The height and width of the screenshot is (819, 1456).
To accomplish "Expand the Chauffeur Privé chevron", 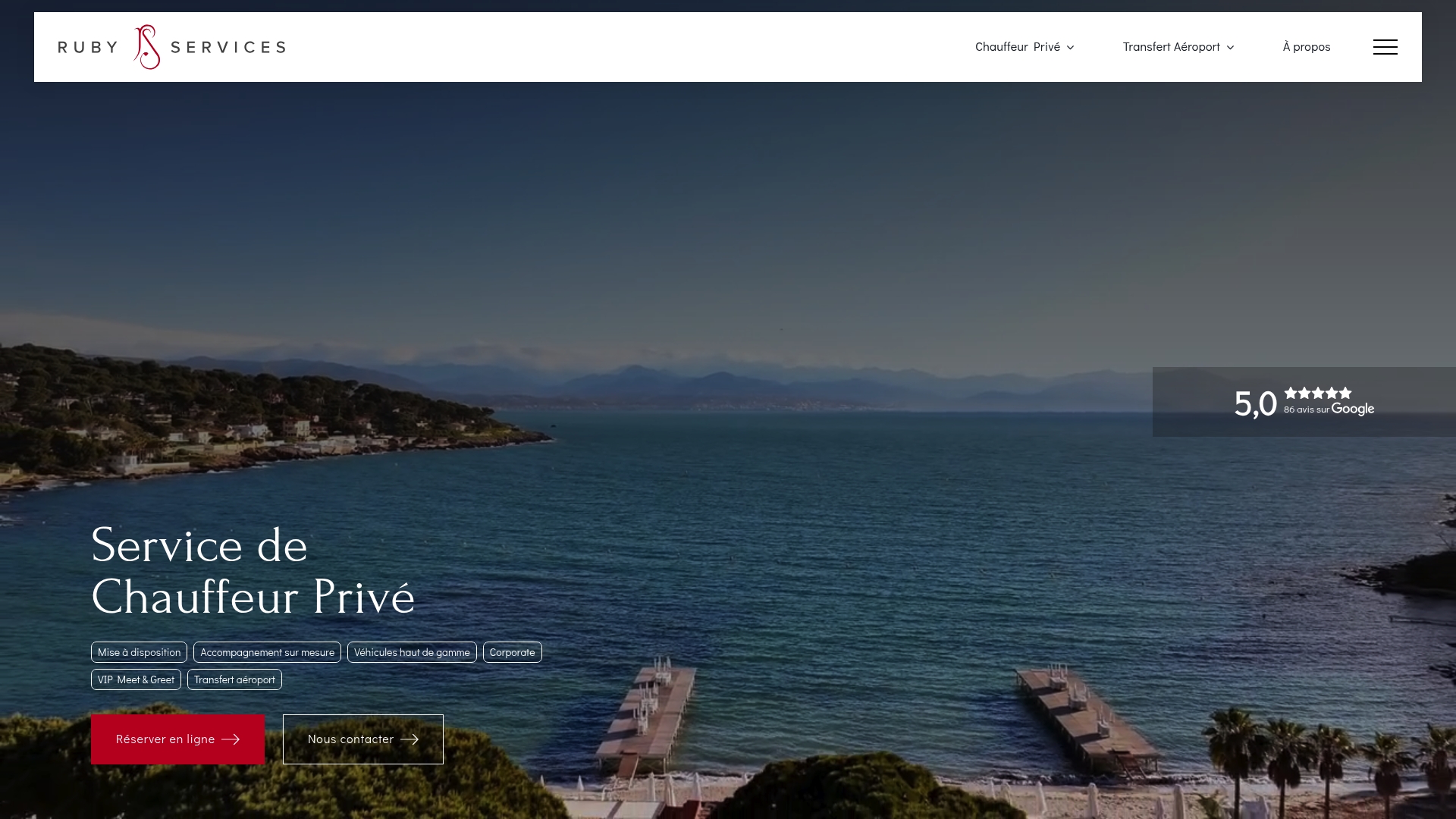I will 1070,48.
